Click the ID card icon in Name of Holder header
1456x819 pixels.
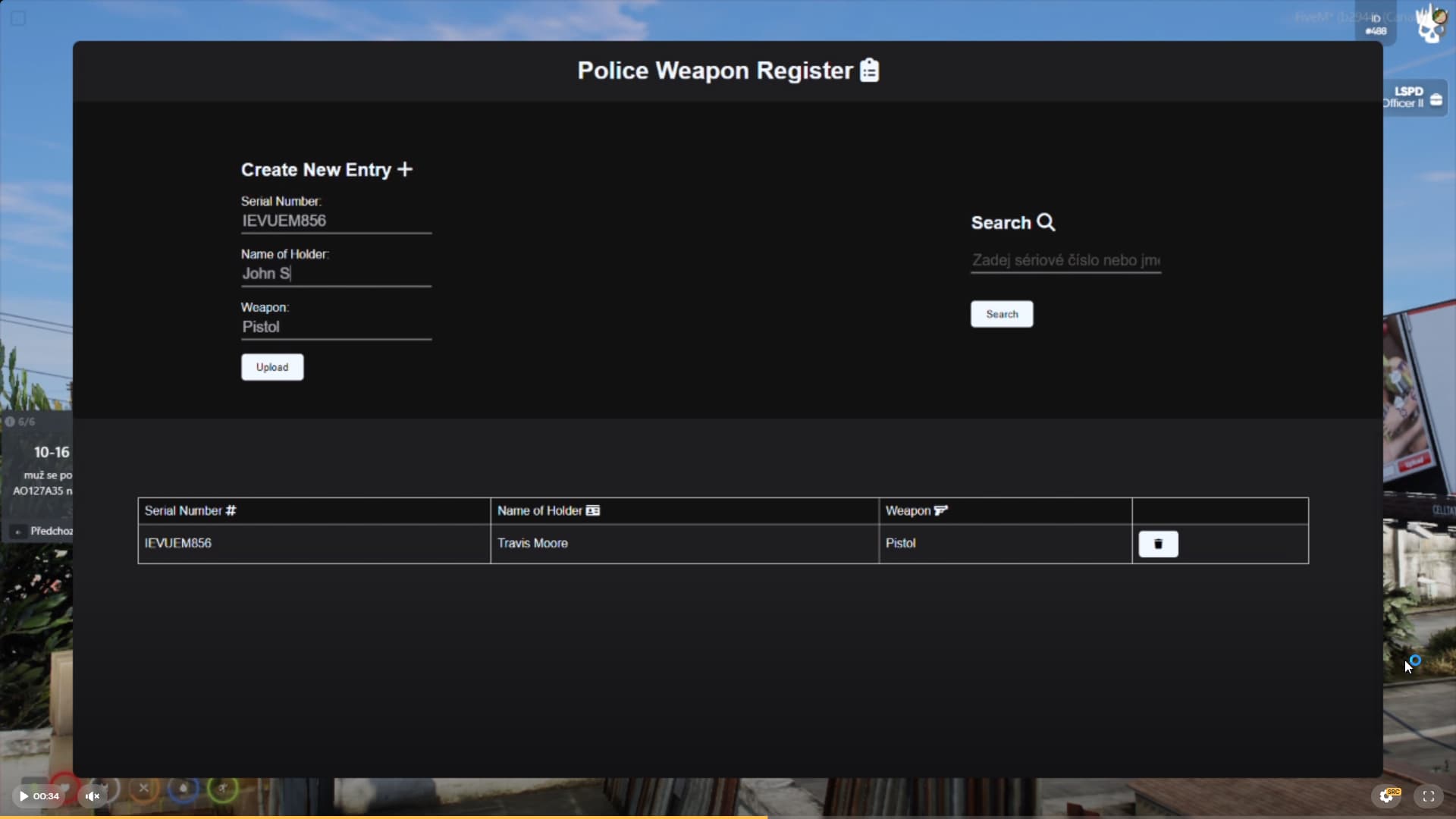(x=592, y=510)
